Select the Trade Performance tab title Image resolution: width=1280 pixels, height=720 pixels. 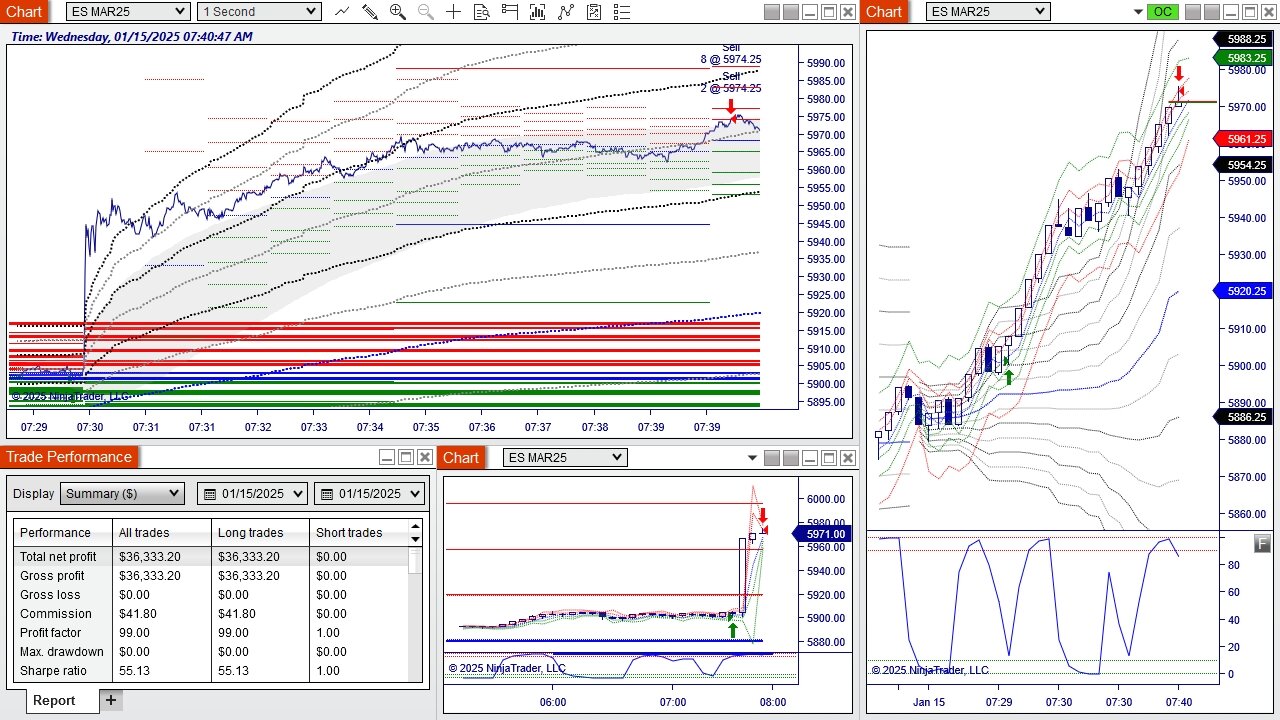[69, 457]
